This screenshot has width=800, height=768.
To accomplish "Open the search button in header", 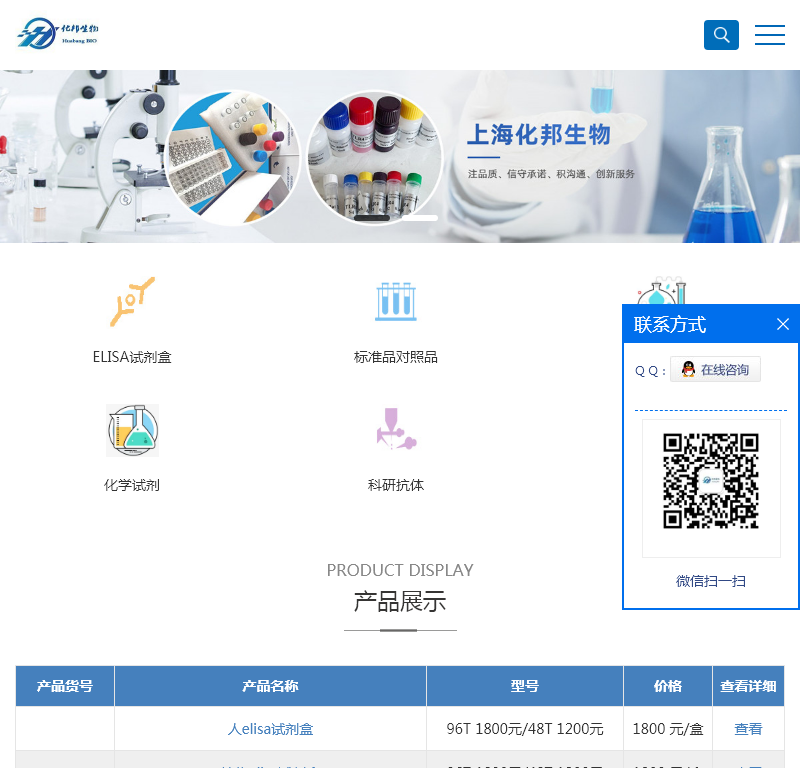I will (721, 35).
